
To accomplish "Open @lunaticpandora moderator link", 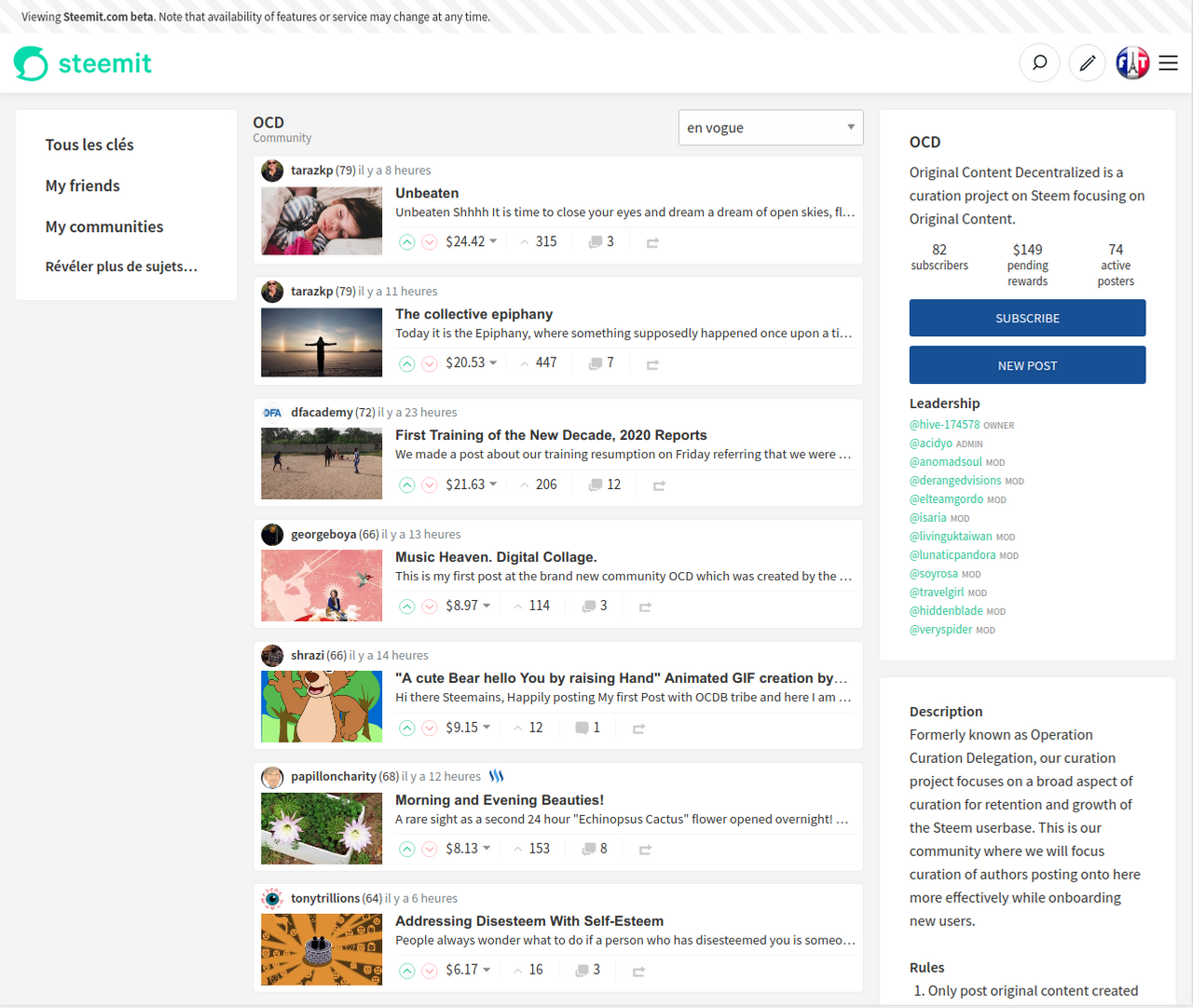I will [953, 555].
